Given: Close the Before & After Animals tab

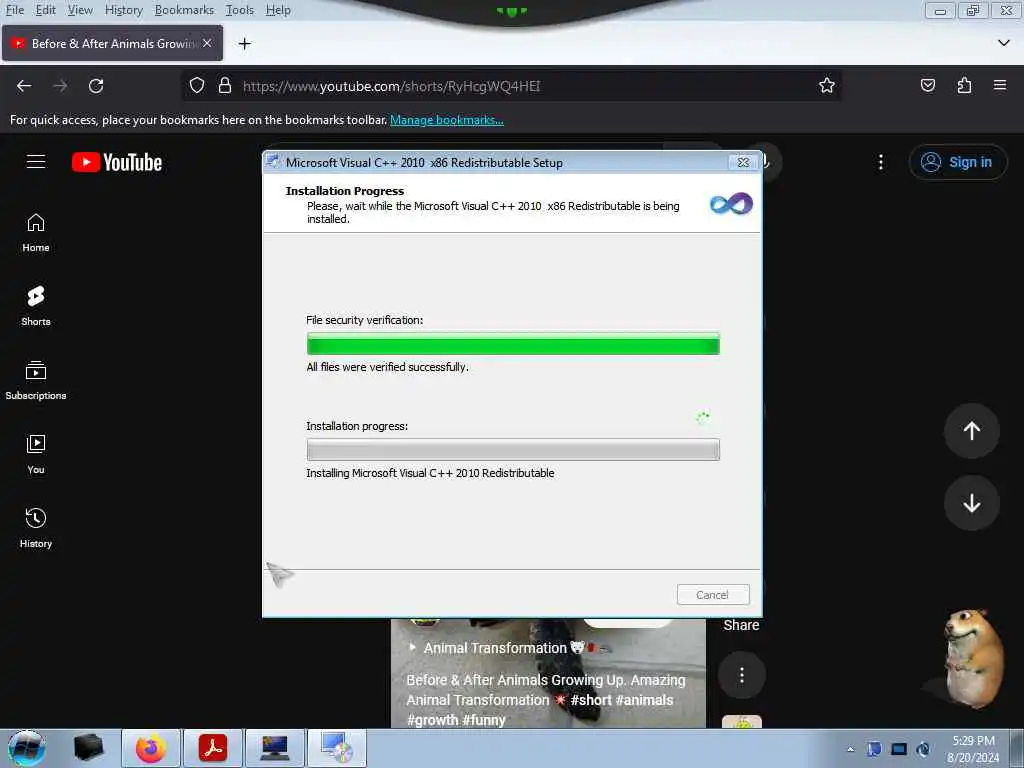Looking at the screenshot, I should pos(207,43).
